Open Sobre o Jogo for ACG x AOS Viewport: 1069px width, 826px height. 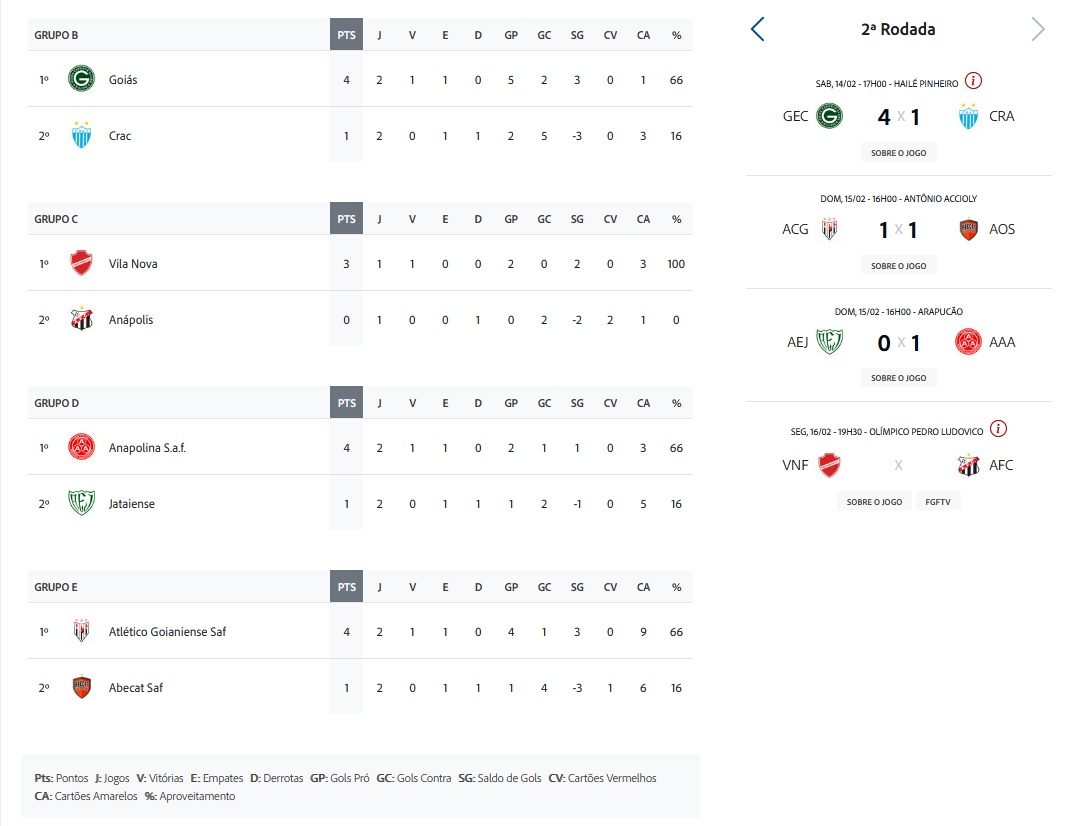tap(898, 266)
